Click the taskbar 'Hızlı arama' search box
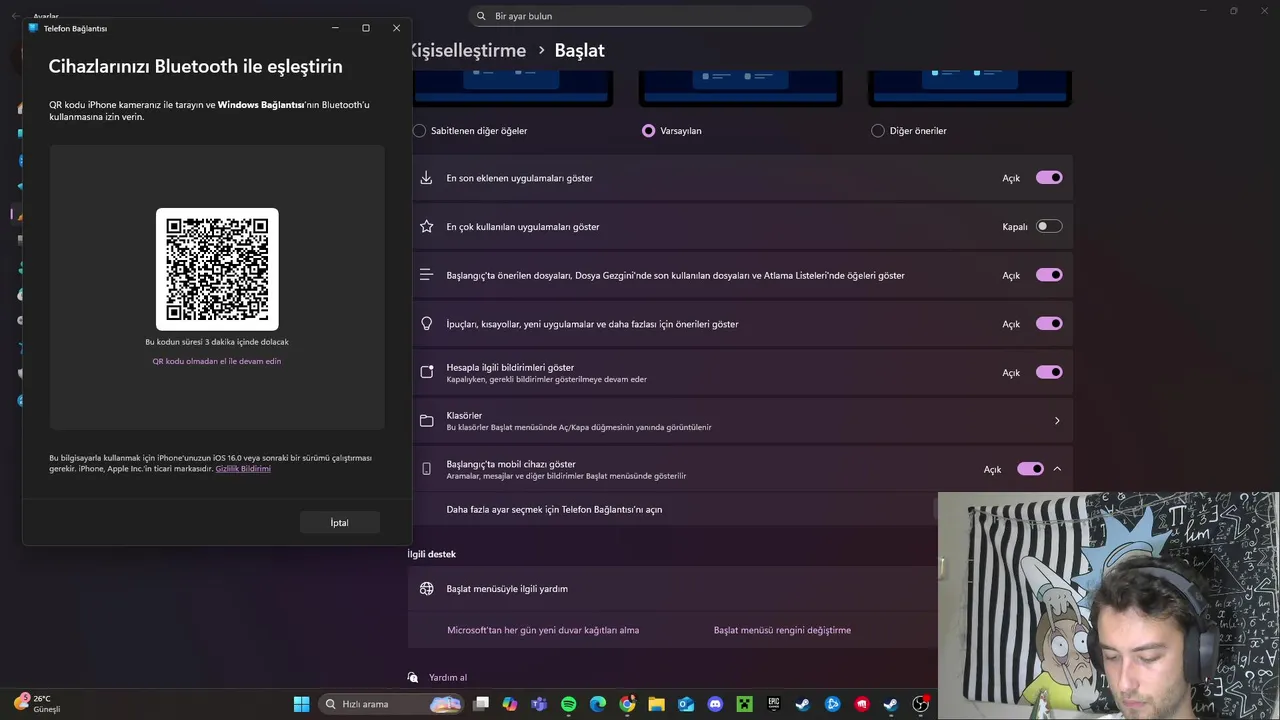1280x720 pixels. (393, 704)
